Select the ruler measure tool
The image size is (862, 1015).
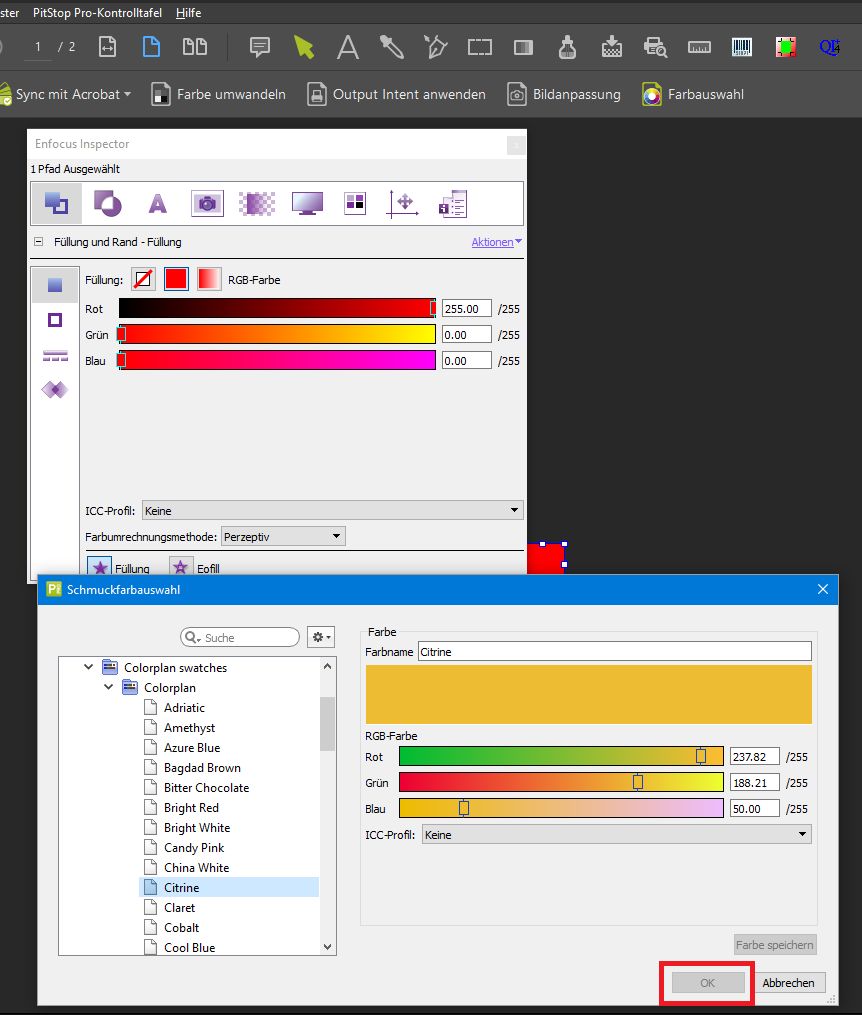tap(699, 47)
